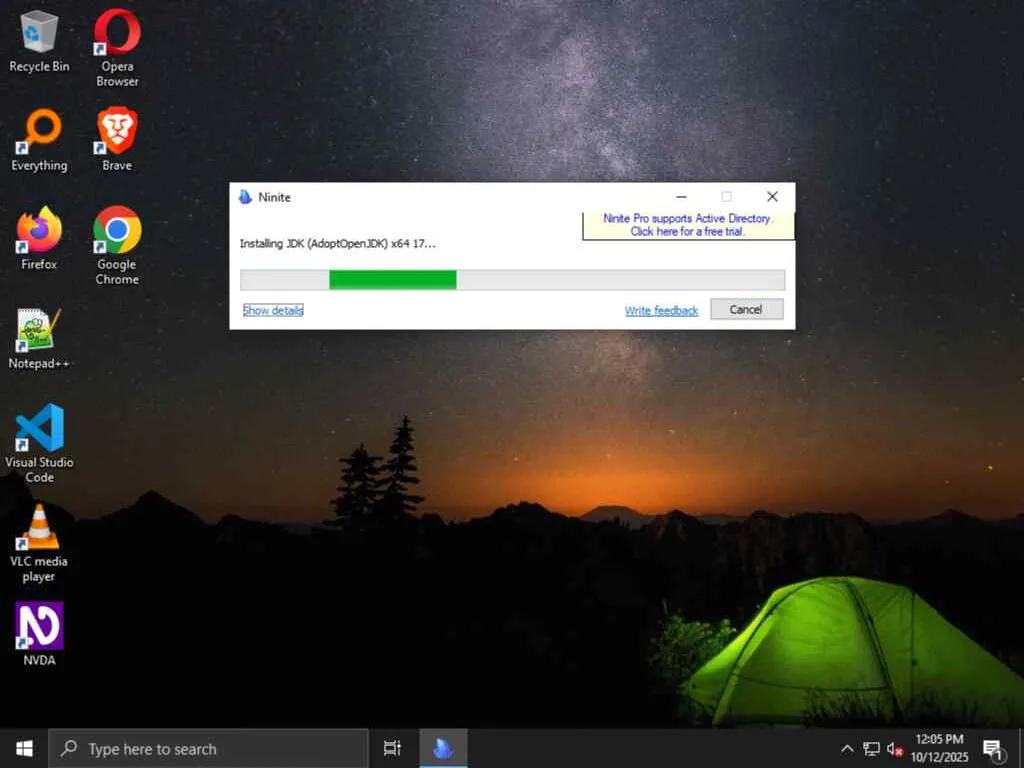The width and height of the screenshot is (1024, 768).
Task: Select the Opera Browser shortcut
Action: click(x=117, y=48)
